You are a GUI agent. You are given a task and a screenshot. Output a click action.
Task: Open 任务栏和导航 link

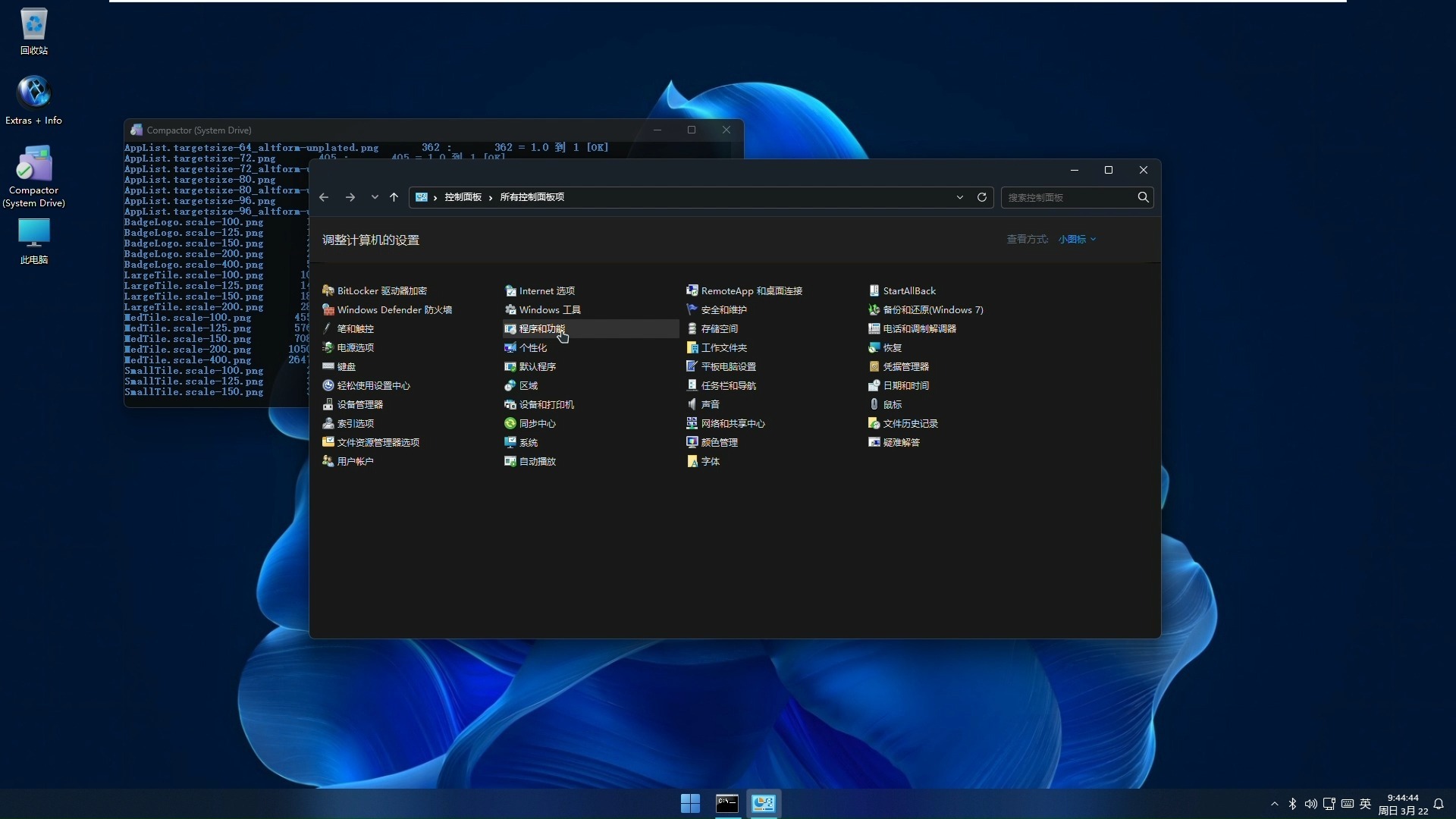coord(729,386)
